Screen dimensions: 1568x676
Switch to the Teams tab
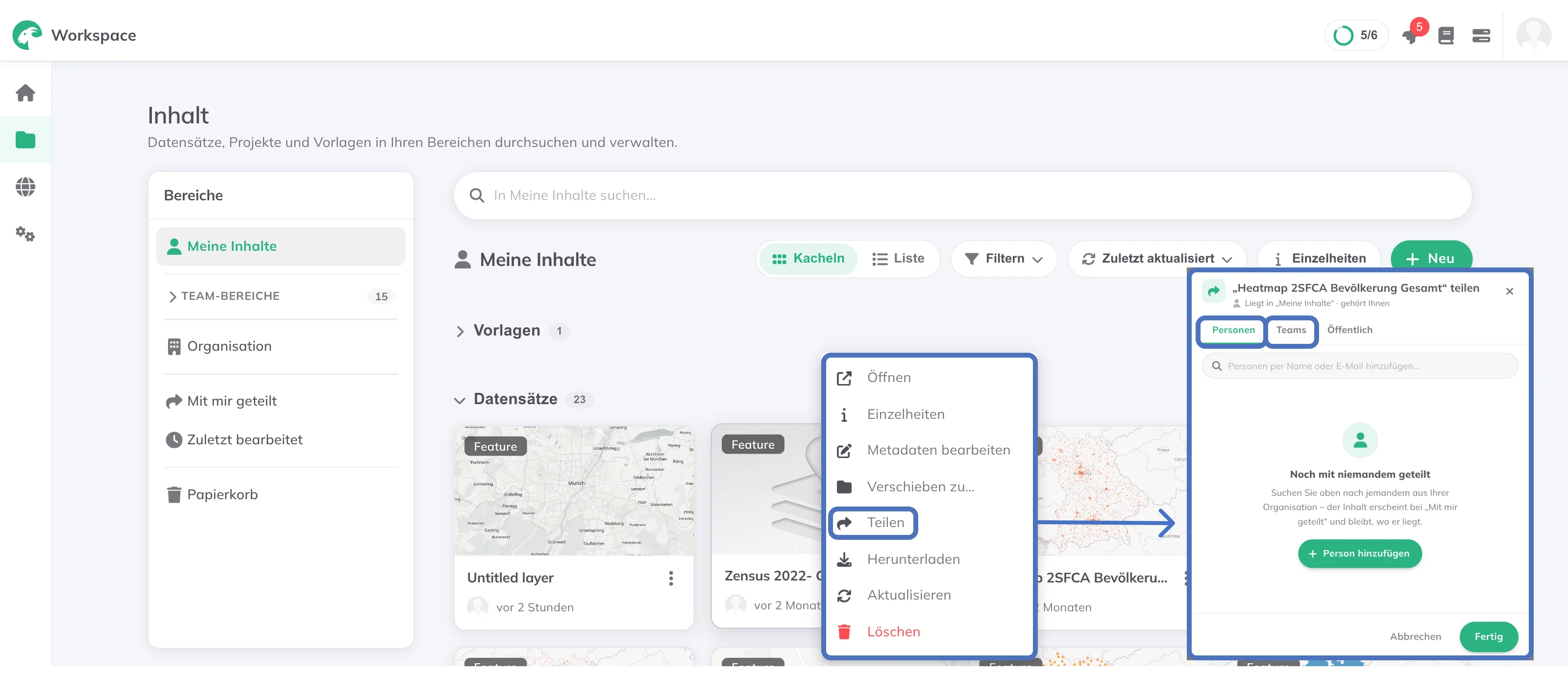click(x=1291, y=330)
